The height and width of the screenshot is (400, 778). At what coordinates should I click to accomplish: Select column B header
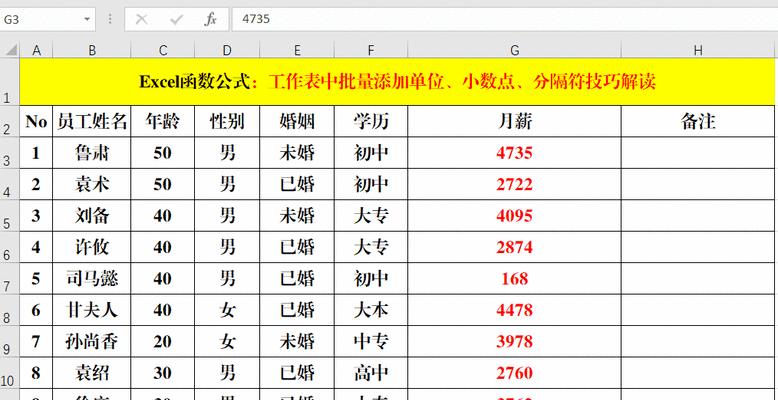coord(92,50)
